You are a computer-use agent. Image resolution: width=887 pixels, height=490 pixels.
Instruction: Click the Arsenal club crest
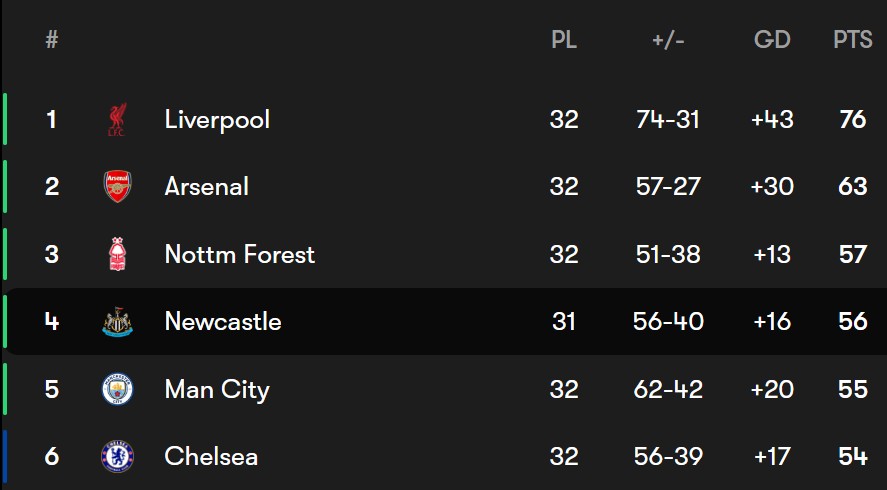[117, 187]
